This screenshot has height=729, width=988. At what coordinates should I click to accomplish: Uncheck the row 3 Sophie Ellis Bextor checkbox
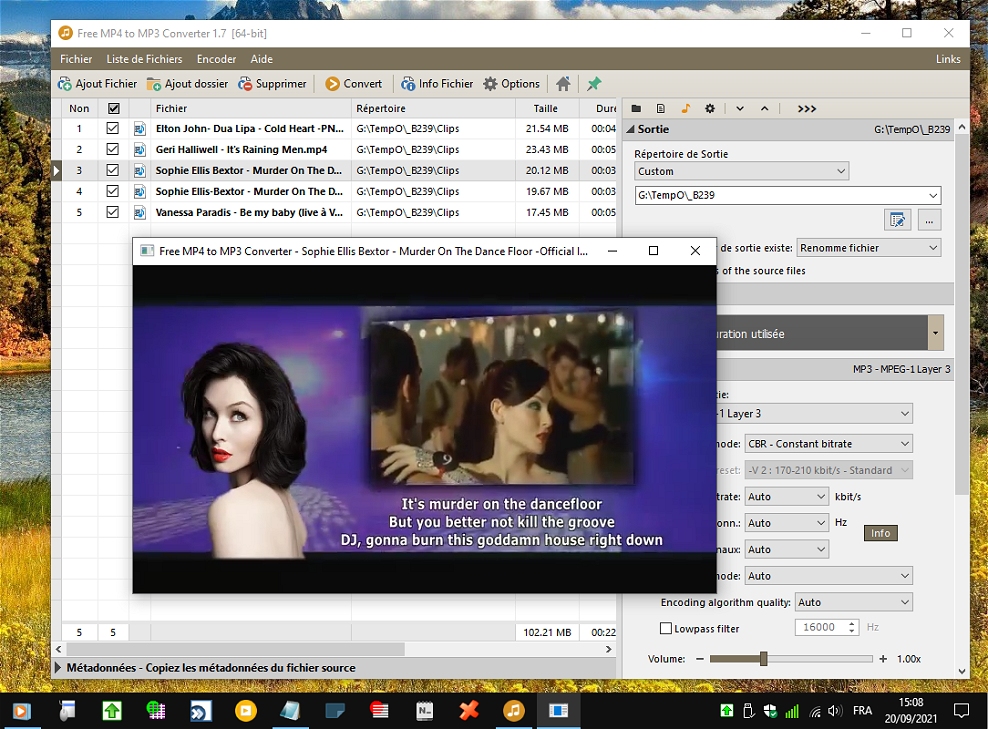113,170
